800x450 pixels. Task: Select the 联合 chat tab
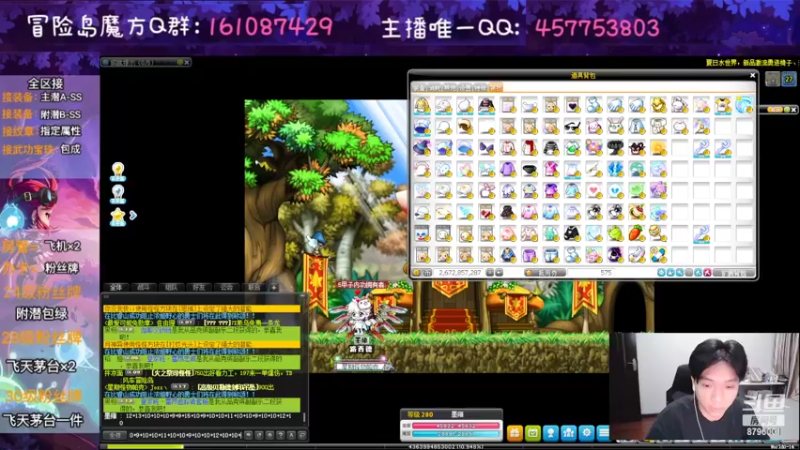254,287
